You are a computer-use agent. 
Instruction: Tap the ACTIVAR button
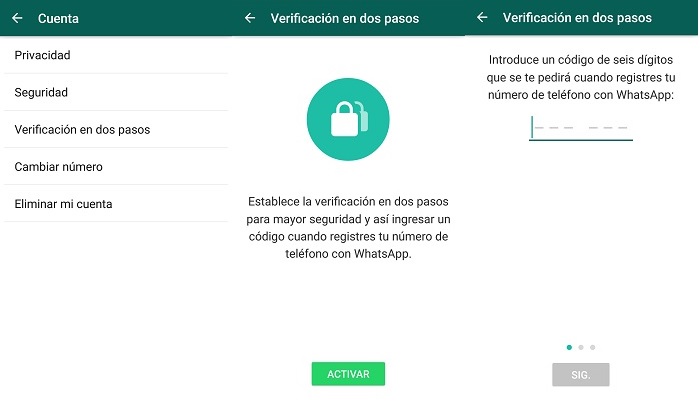(x=348, y=374)
